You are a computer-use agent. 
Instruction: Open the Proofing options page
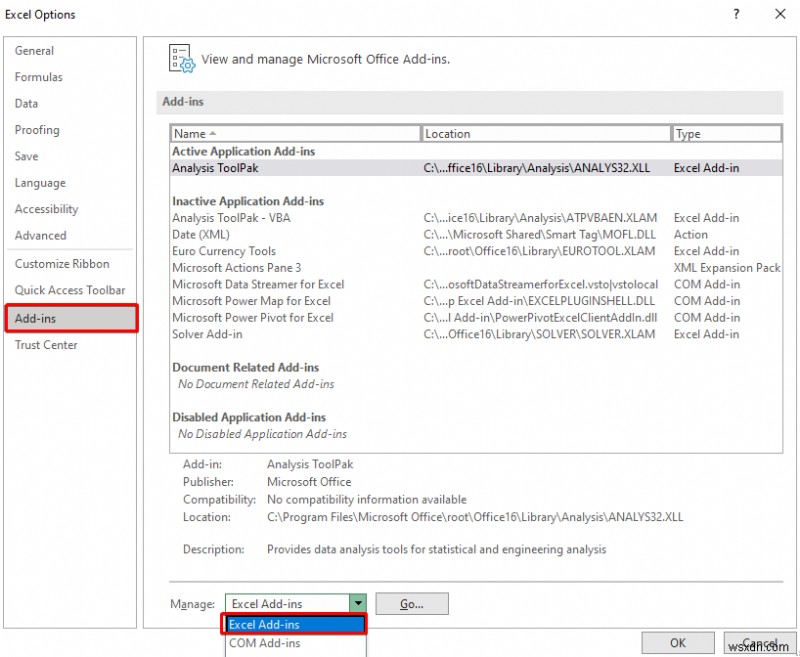(x=37, y=129)
